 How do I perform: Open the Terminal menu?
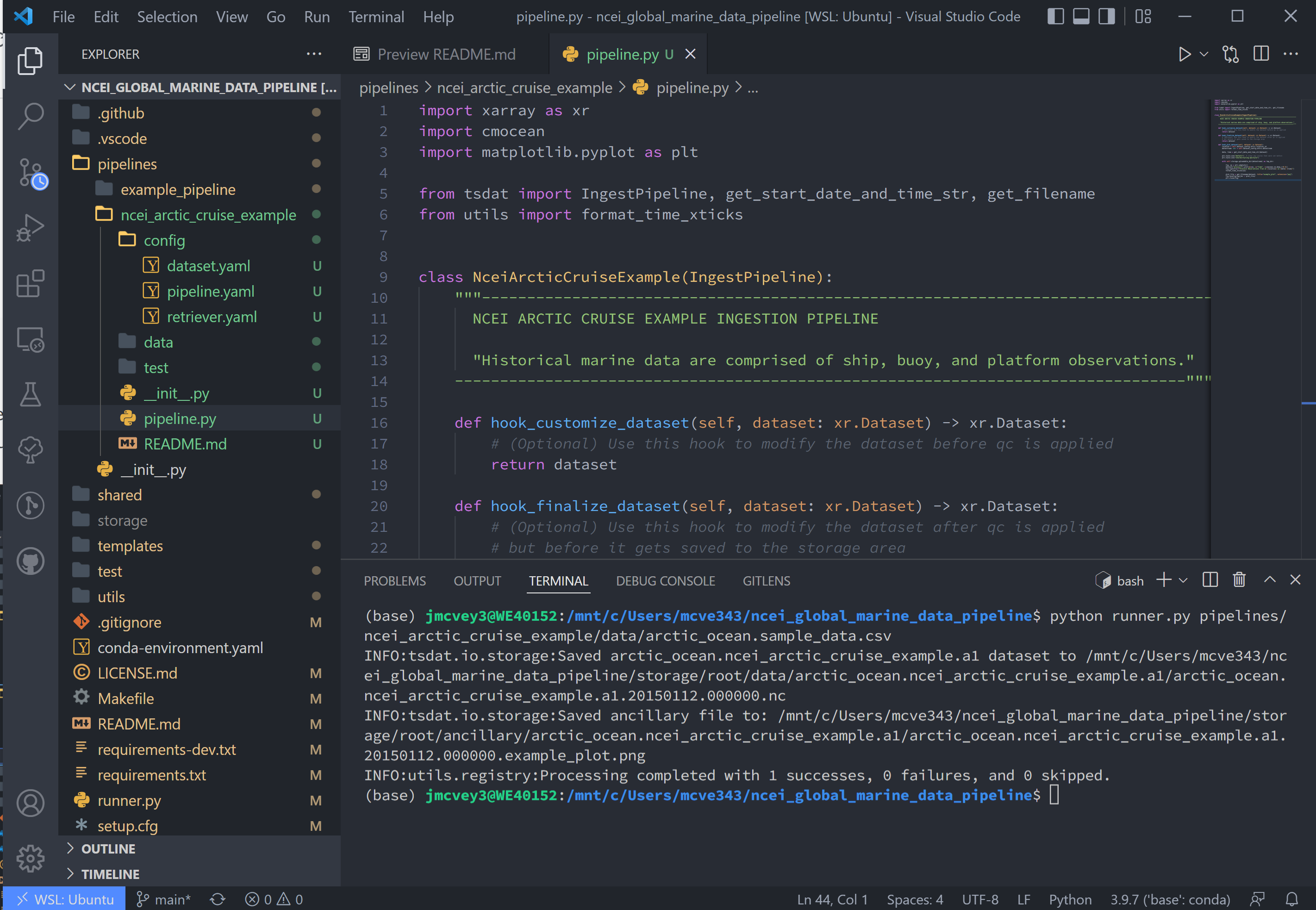pos(376,17)
